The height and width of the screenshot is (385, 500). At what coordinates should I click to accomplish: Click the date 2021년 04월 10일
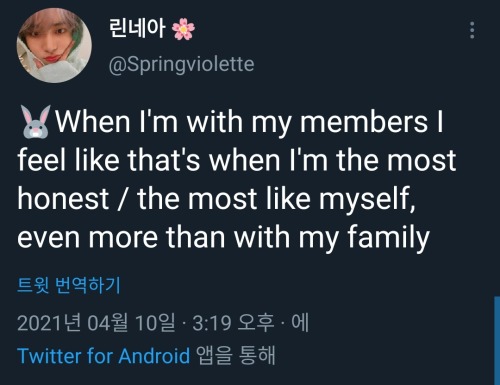pos(96,323)
